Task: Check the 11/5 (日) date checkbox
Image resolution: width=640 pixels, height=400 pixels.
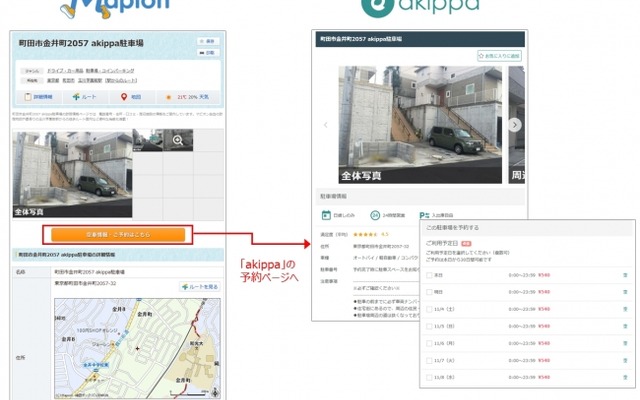Action: (x=429, y=327)
